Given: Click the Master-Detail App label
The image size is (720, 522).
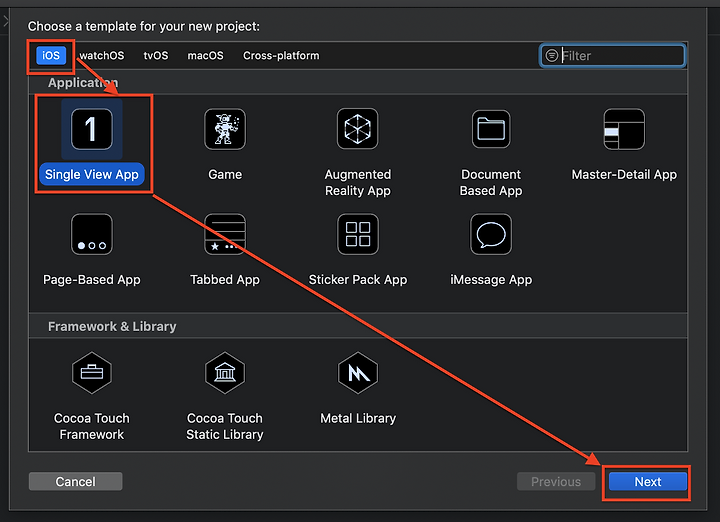Looking at the screenshot, I should (624, 174).
